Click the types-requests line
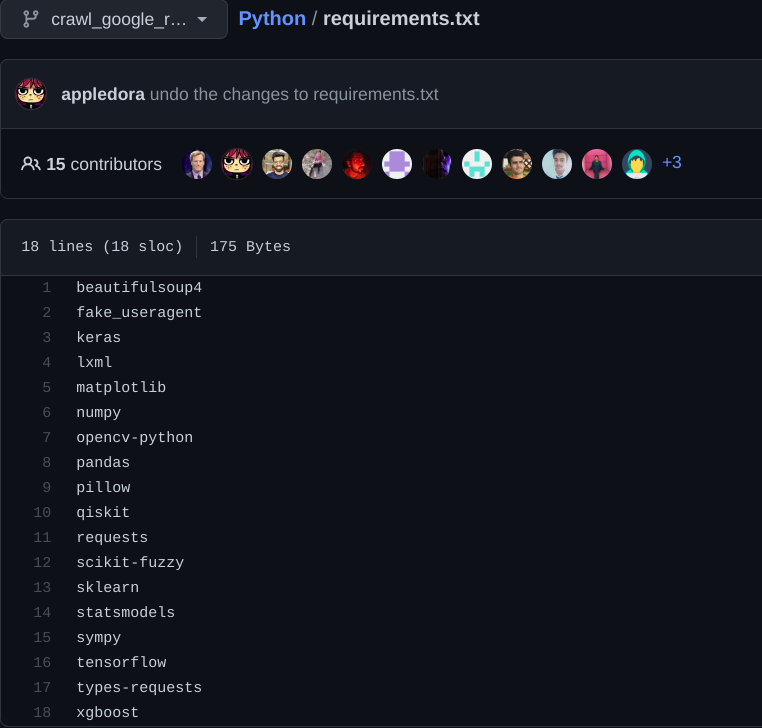This screenshot has width=762, height=728. click(x=139, y=687)
